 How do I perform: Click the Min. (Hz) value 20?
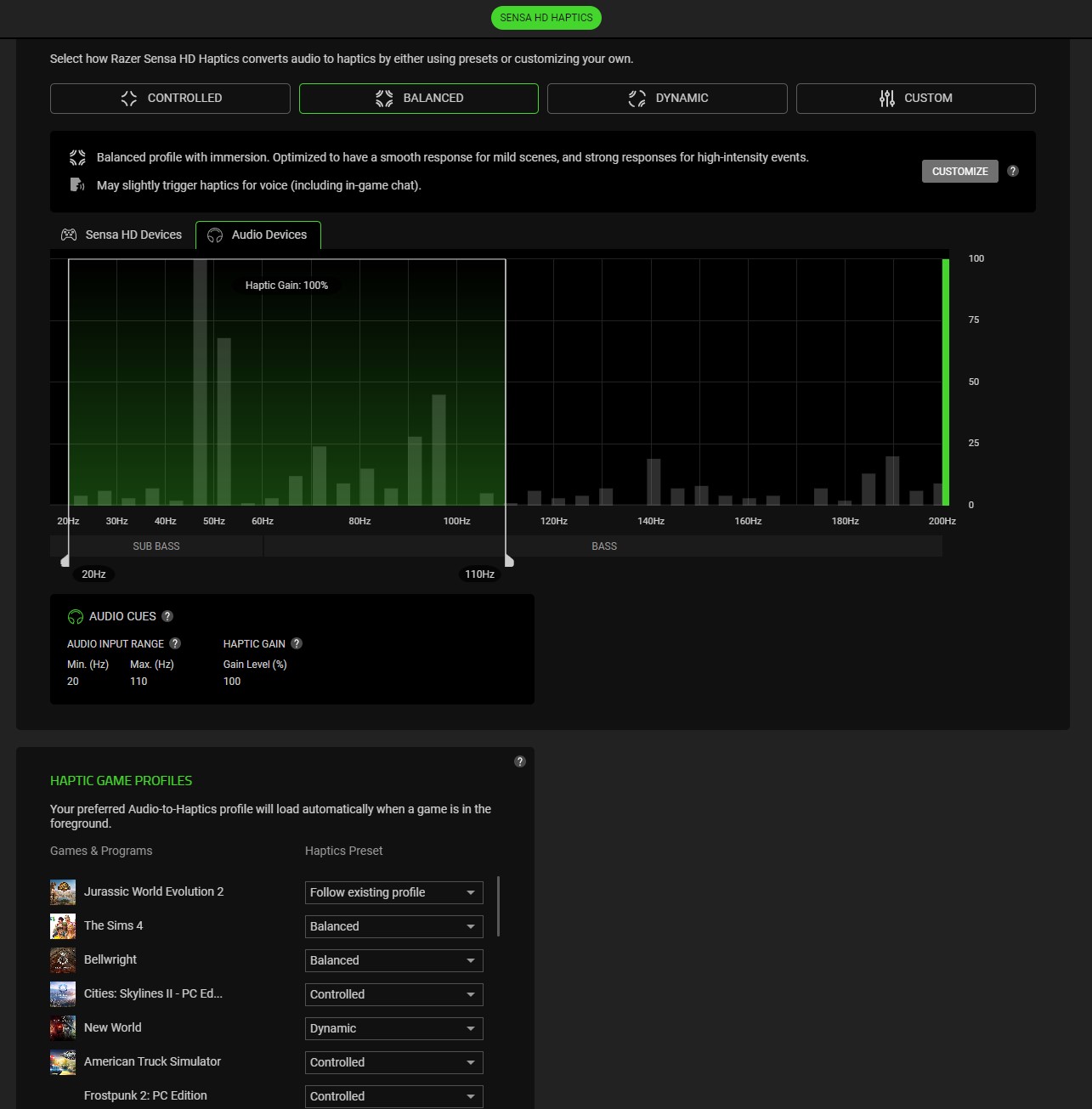[73, 682]
